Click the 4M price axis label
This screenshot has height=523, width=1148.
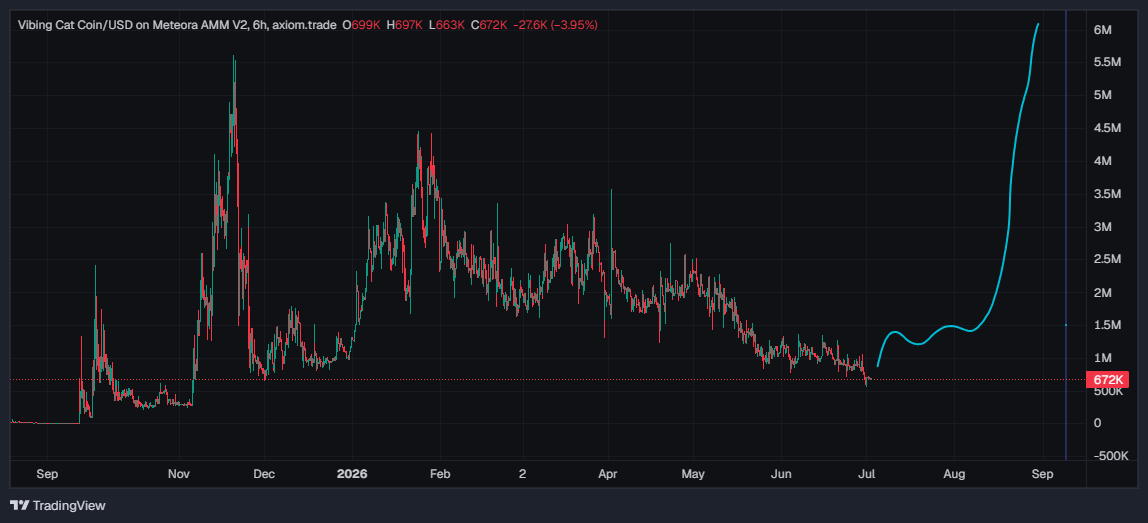[1103, 161]
